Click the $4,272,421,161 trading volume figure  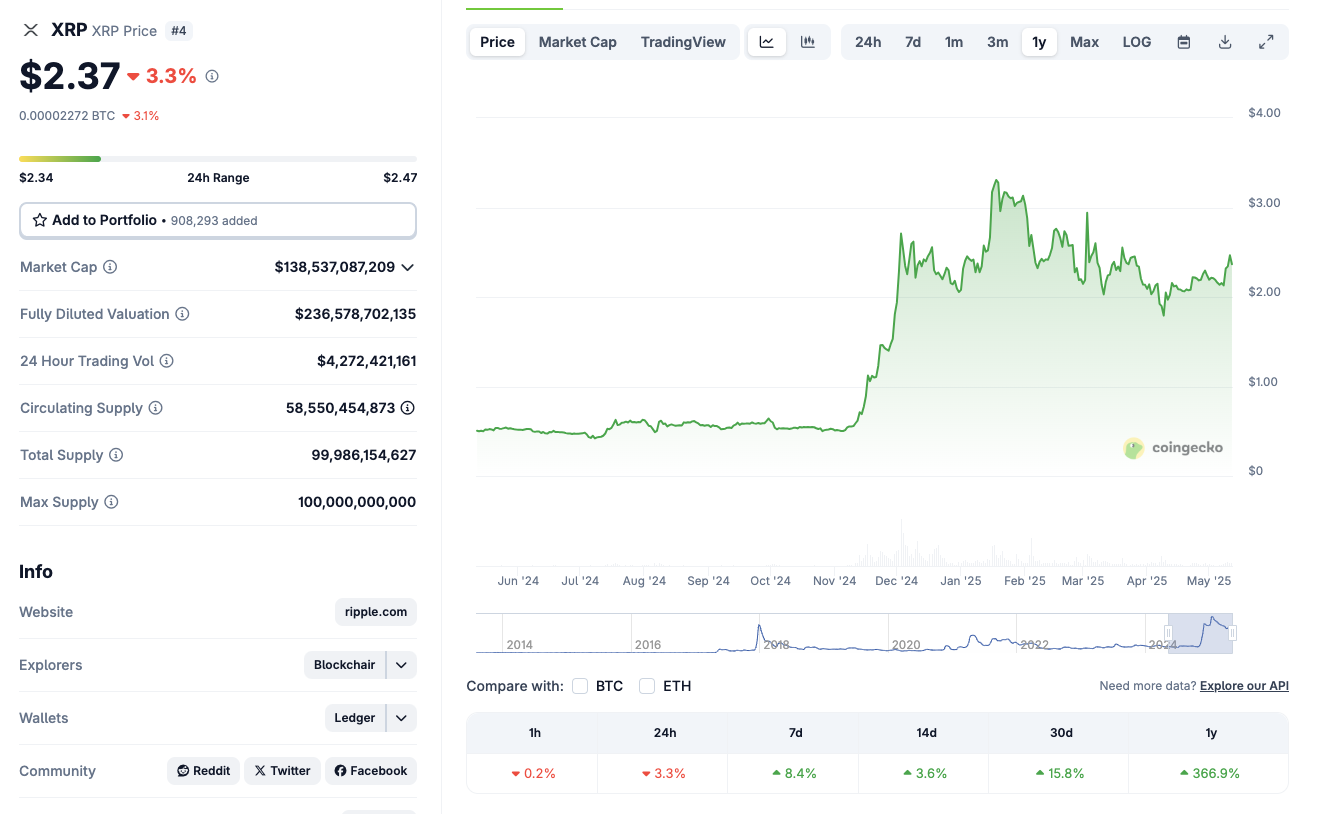click(x=366, y=361)
